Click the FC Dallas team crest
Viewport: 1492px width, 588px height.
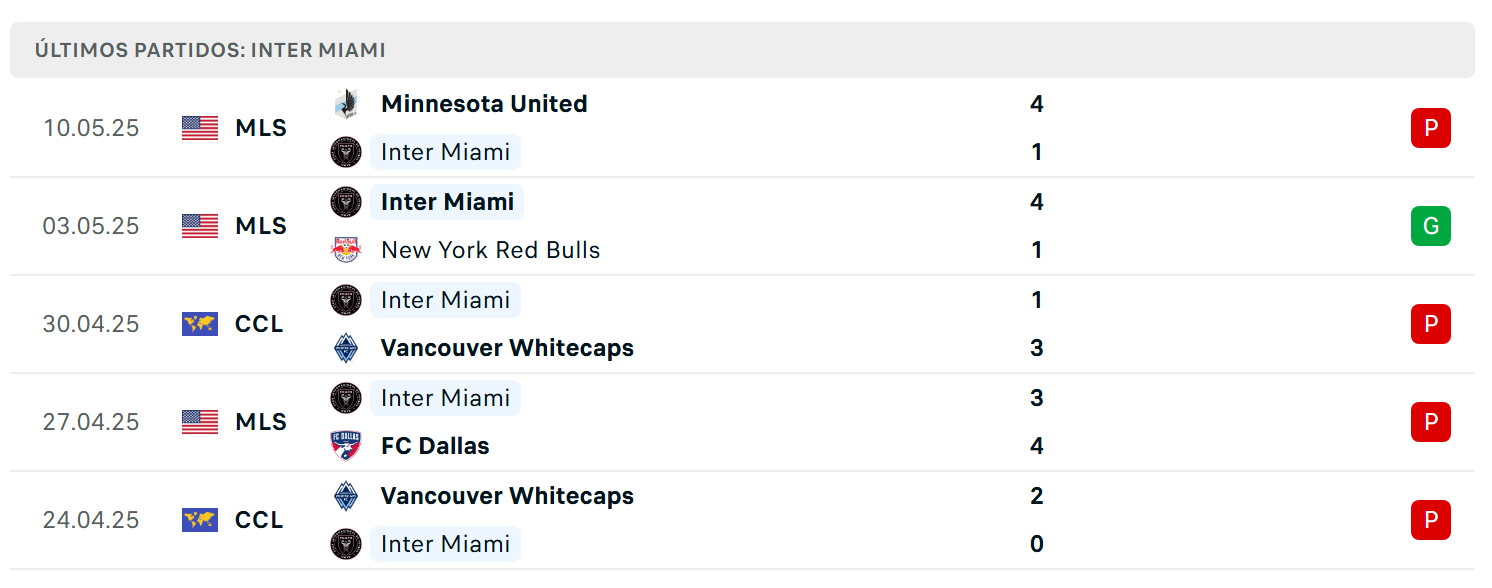345,446
